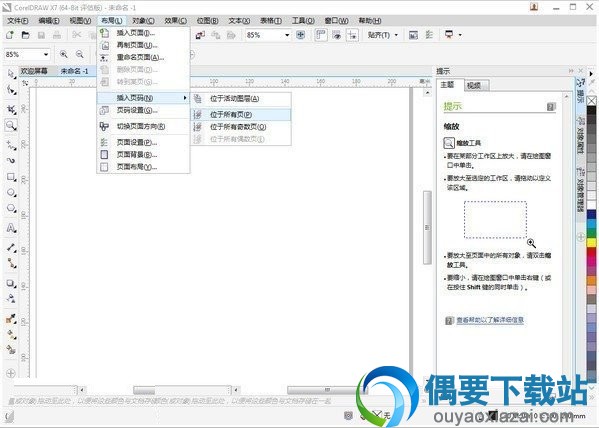Select the Text tool
Viewport: 599px width, 428px height.
click(x=11, y=228)
